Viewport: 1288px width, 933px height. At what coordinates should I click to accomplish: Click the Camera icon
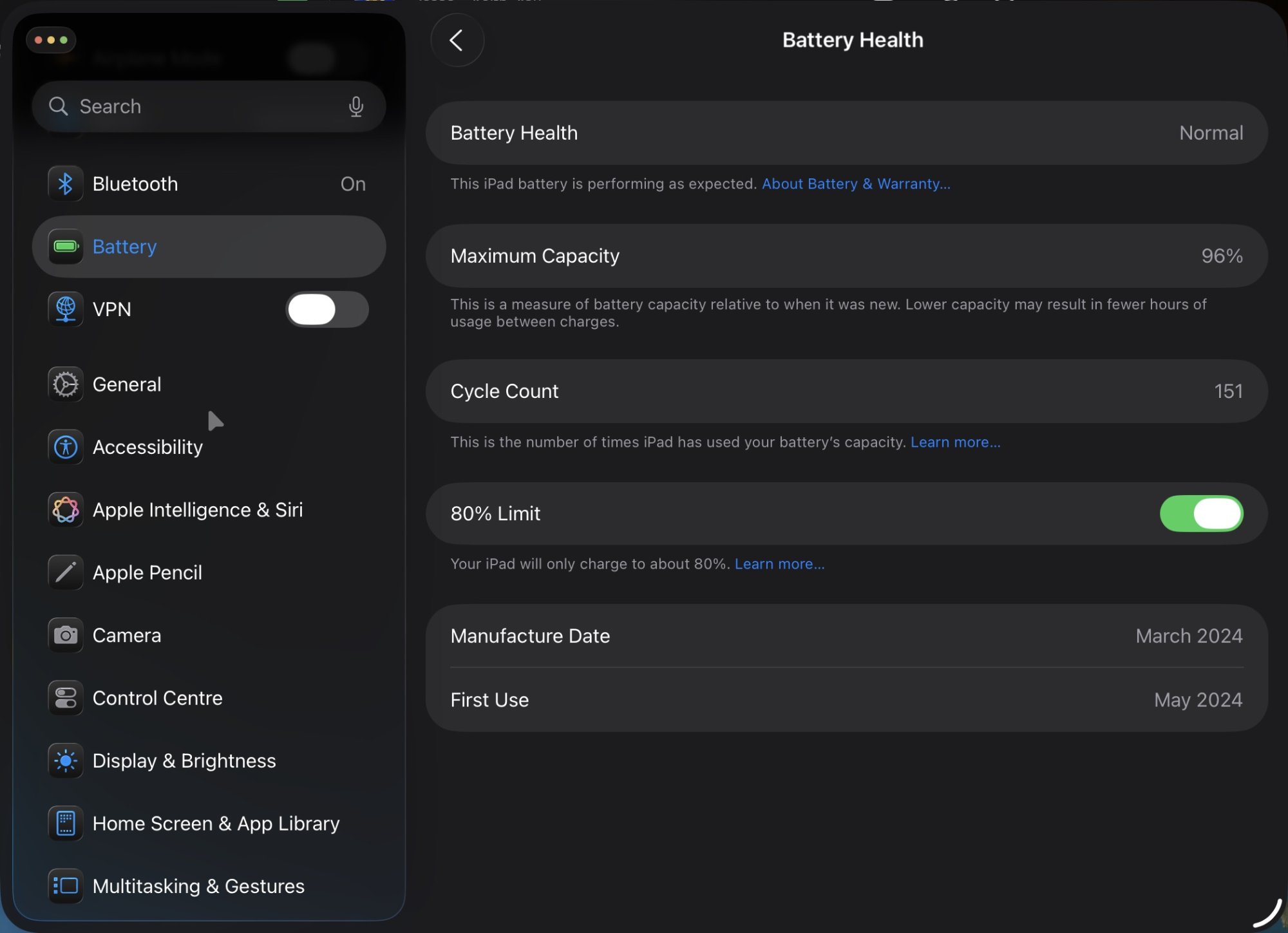tap(66, 636)
